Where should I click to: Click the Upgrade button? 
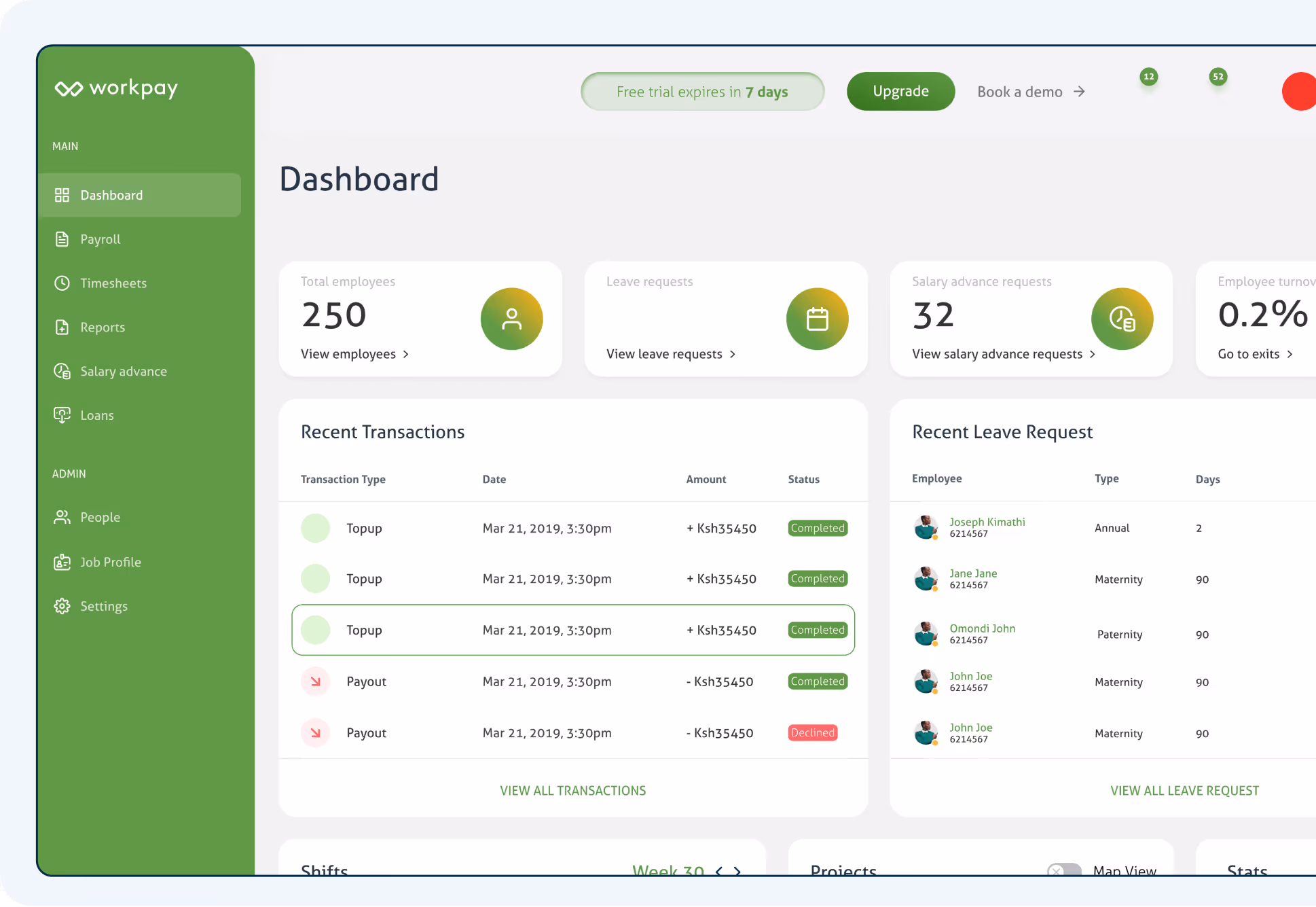(x=900, y=91)
